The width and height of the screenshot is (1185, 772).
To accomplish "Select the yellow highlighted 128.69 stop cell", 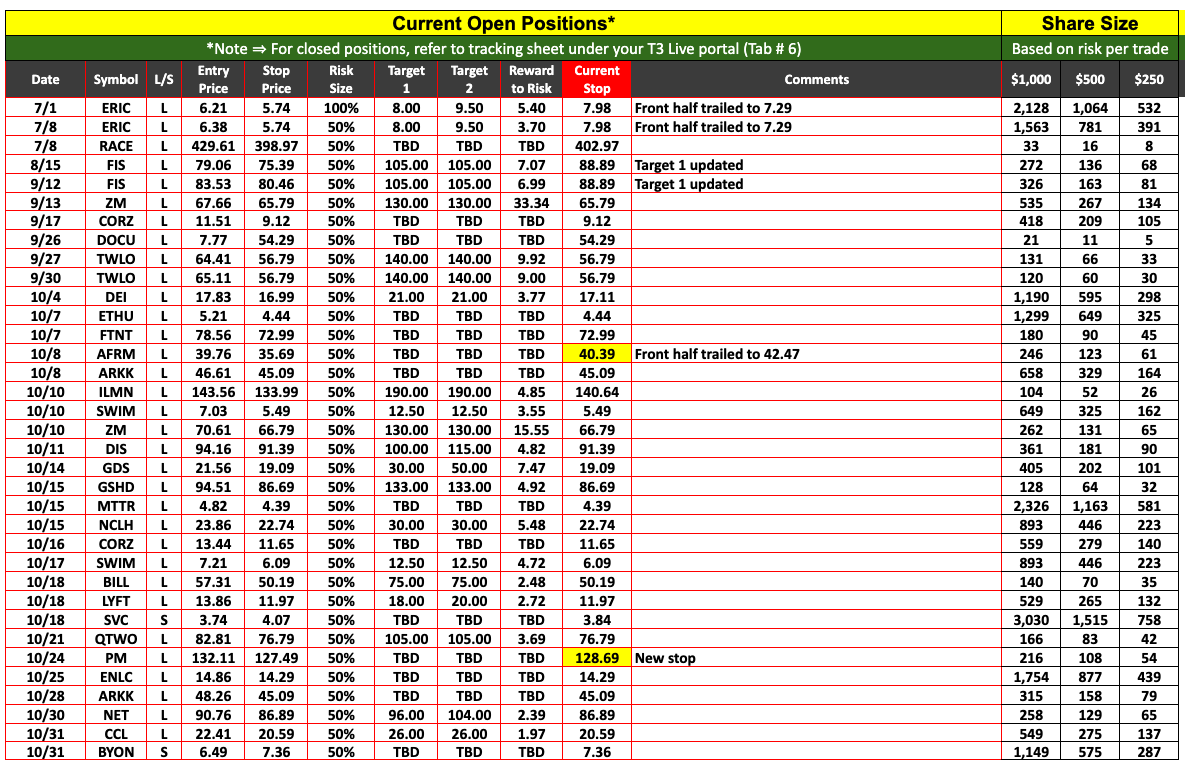I will [x=596, y=658].
